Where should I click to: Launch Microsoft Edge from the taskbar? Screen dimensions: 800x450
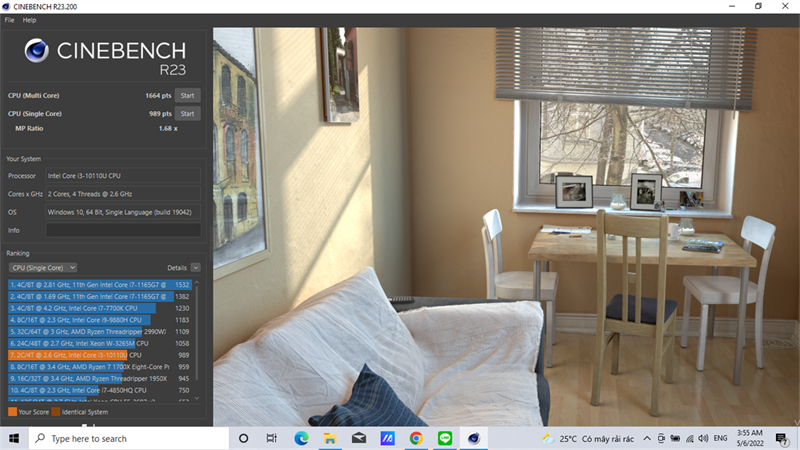(x=301, y=438)
